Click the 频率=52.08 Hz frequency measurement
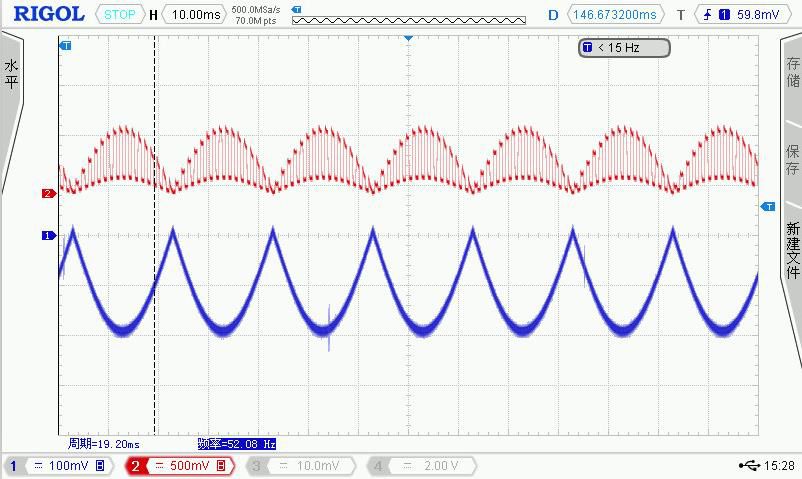802x479 pixels. [x=237, y=444]
